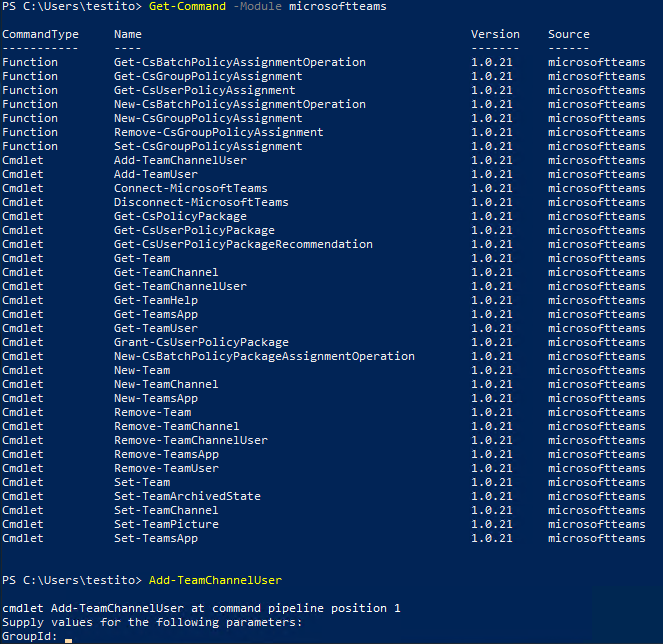Click 'Supply values for the following parameters' line
The width and height of the screenshot is (663, 644).
pos(152,622)
